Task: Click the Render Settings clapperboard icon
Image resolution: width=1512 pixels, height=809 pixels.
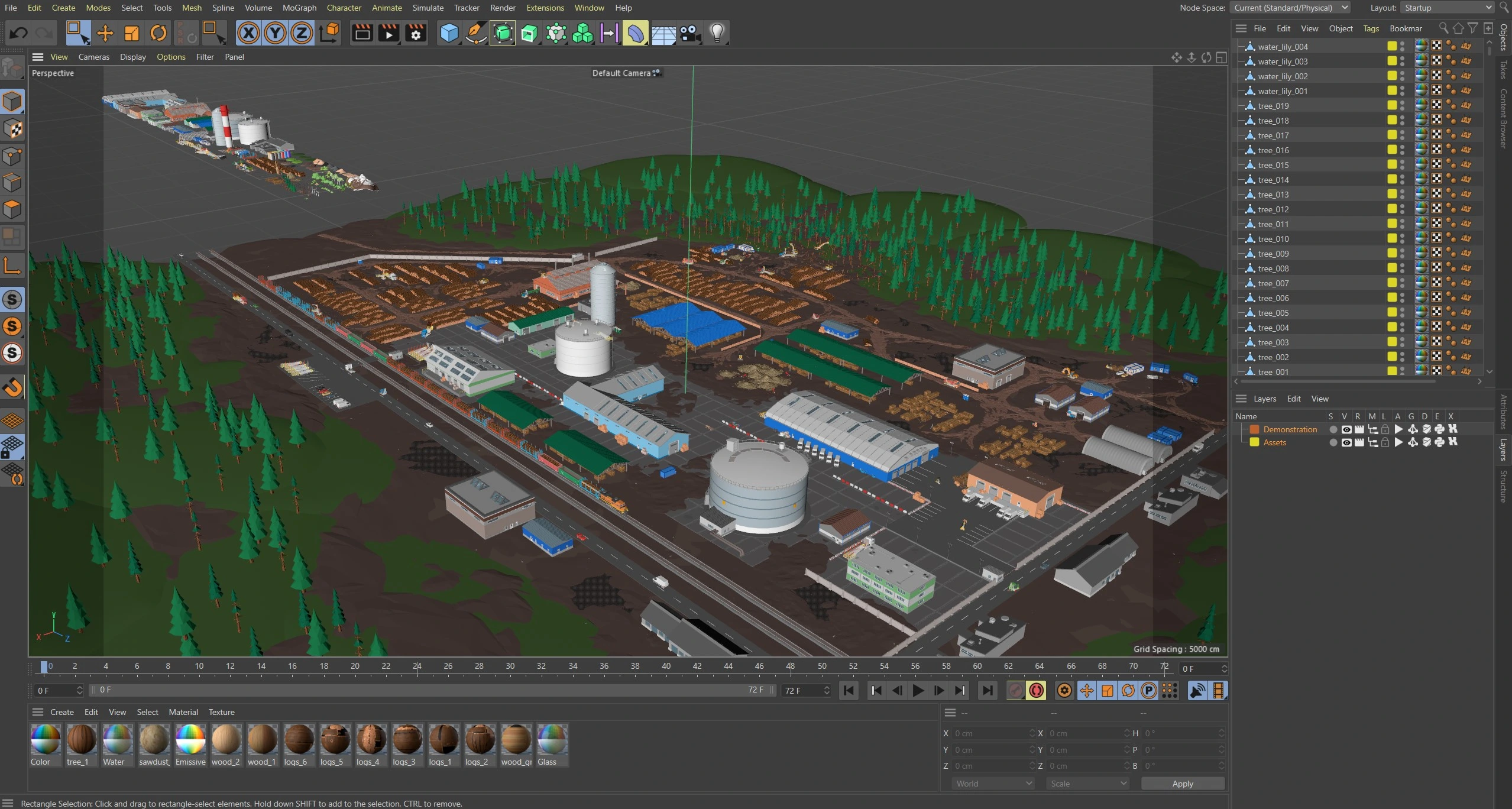Action: [x=416, y=33]
